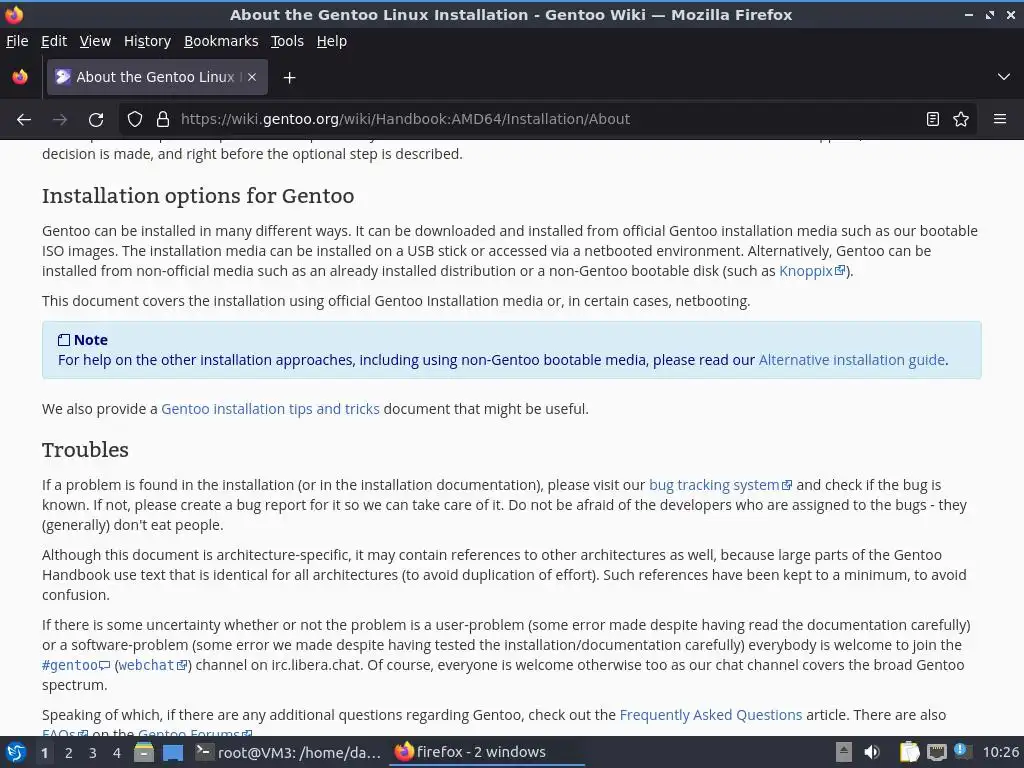Open the update notification tray icon

(x=962, y=751)
